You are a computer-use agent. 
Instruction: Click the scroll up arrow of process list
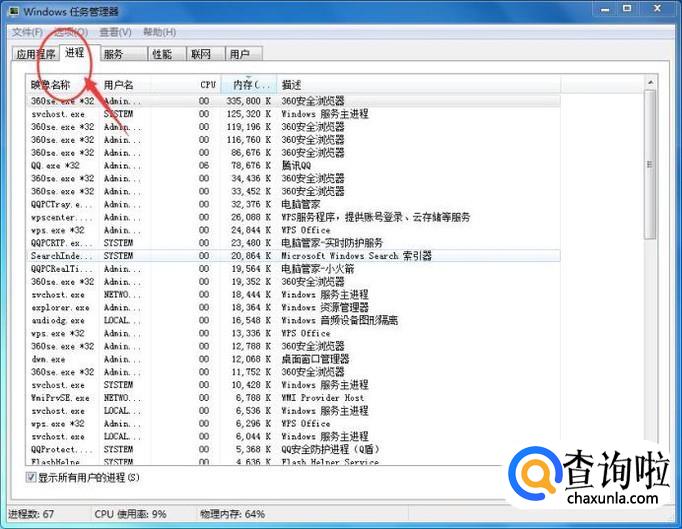[x=650, y=82]
